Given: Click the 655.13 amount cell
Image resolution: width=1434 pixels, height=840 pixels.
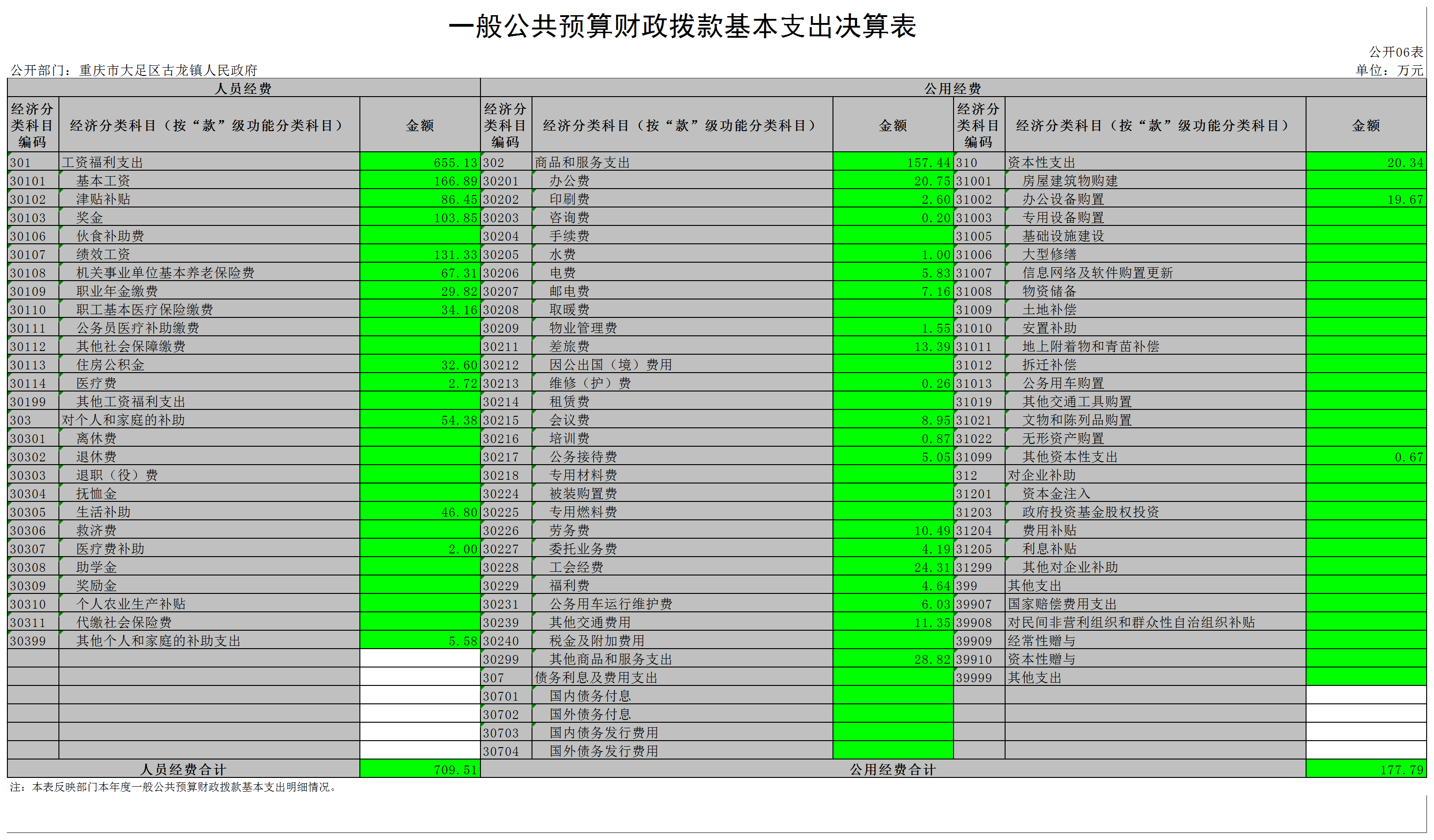Looking at the screenshot, I should point(420,162).
